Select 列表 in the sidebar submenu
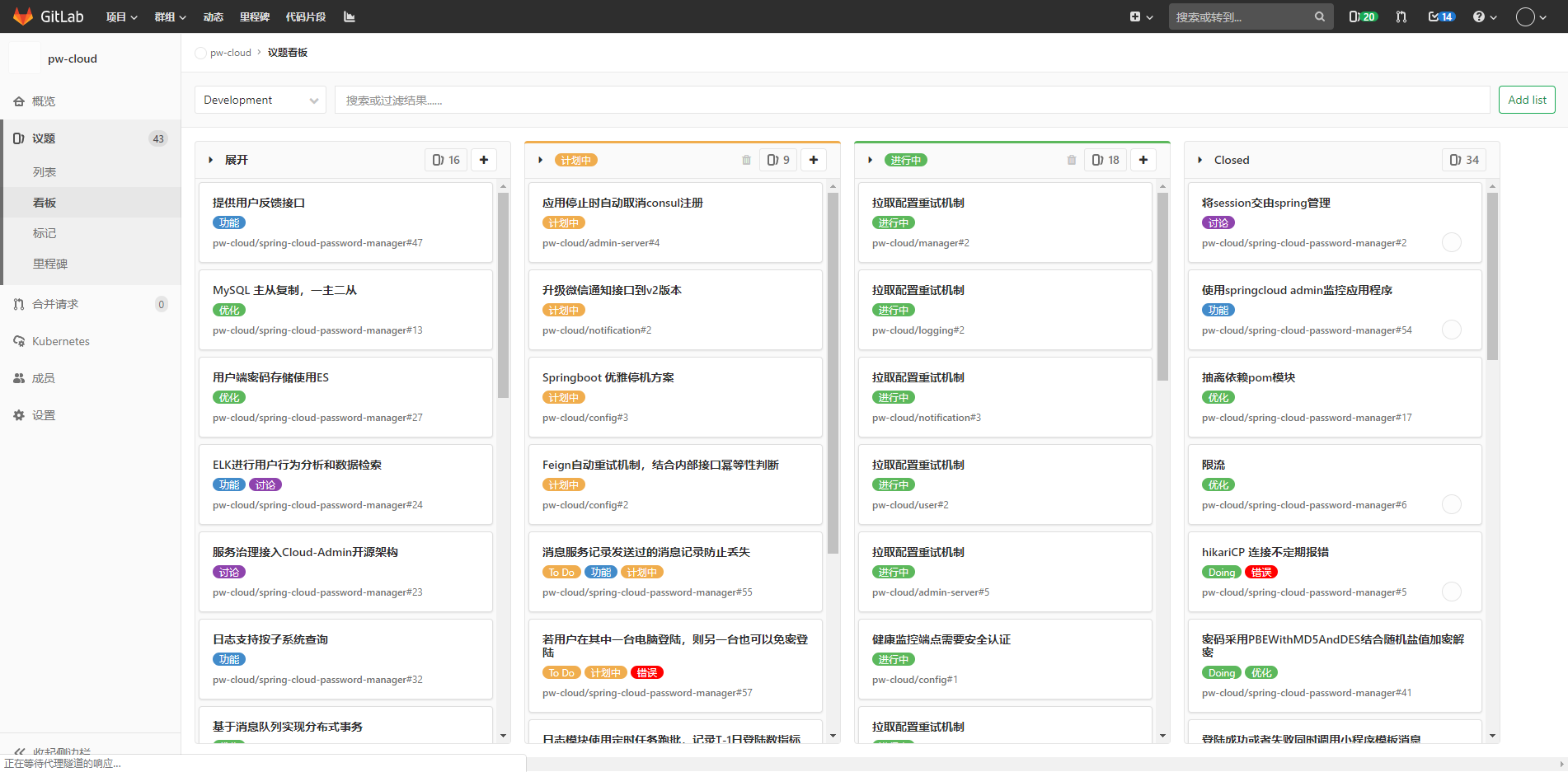This screenshot has height=772, width=1568. point(45,172)
